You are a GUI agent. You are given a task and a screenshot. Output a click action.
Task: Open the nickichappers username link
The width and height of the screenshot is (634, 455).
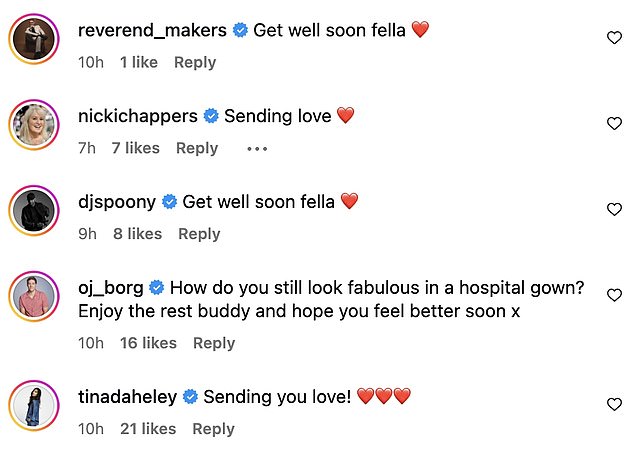[x=138, y=116]
